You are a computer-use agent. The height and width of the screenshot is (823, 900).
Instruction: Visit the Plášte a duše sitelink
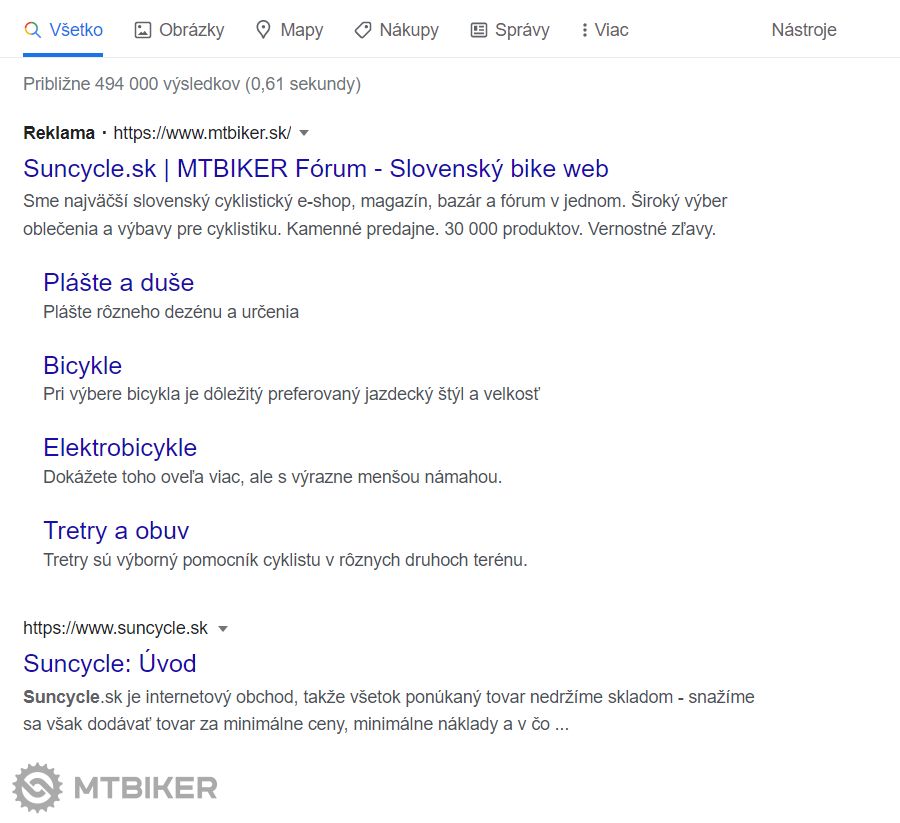click(x=118, y=282)
